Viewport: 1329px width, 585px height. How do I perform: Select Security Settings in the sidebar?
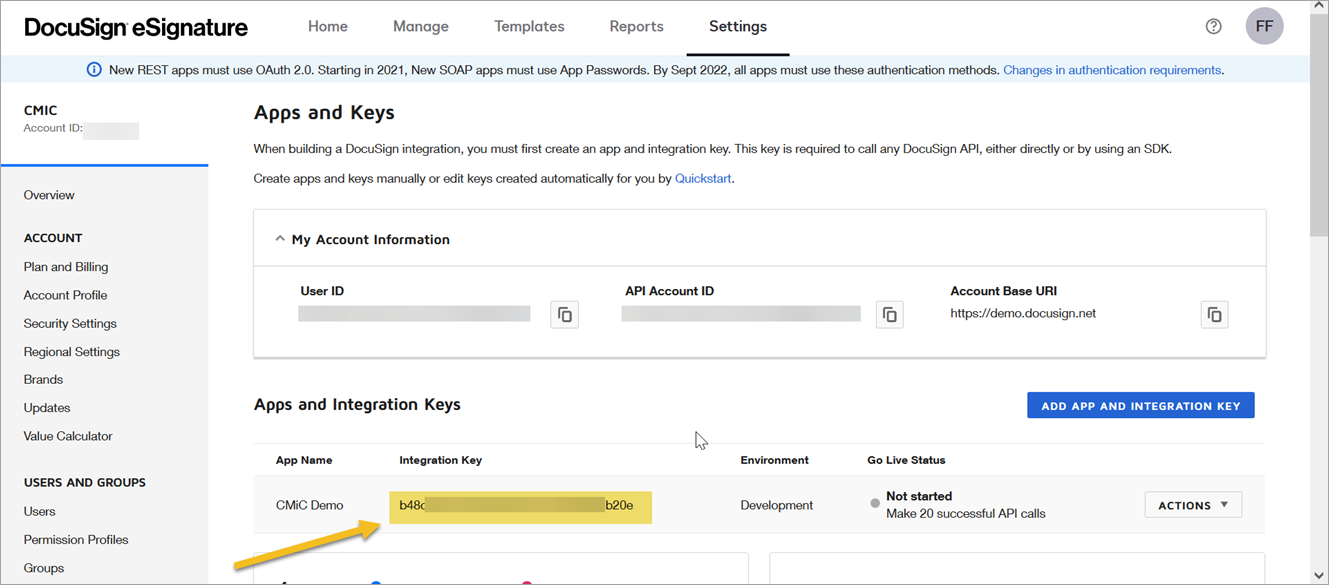point(70,324)
